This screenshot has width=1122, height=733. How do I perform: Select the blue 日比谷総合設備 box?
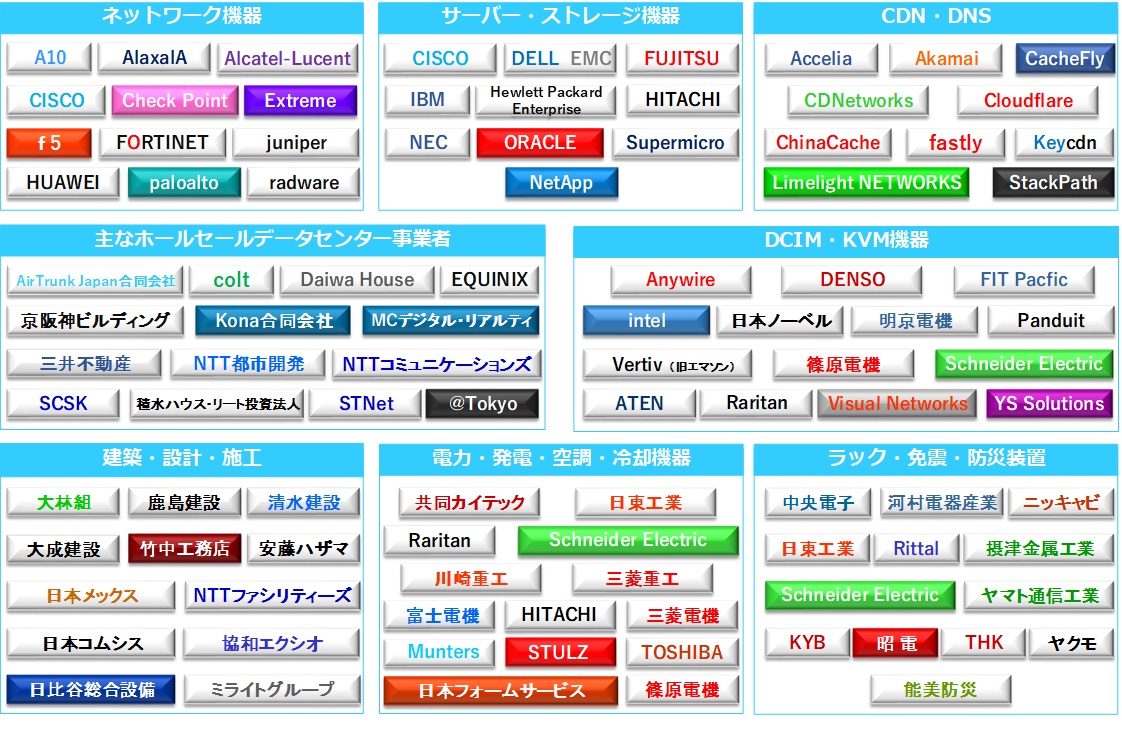click(91, 690)
